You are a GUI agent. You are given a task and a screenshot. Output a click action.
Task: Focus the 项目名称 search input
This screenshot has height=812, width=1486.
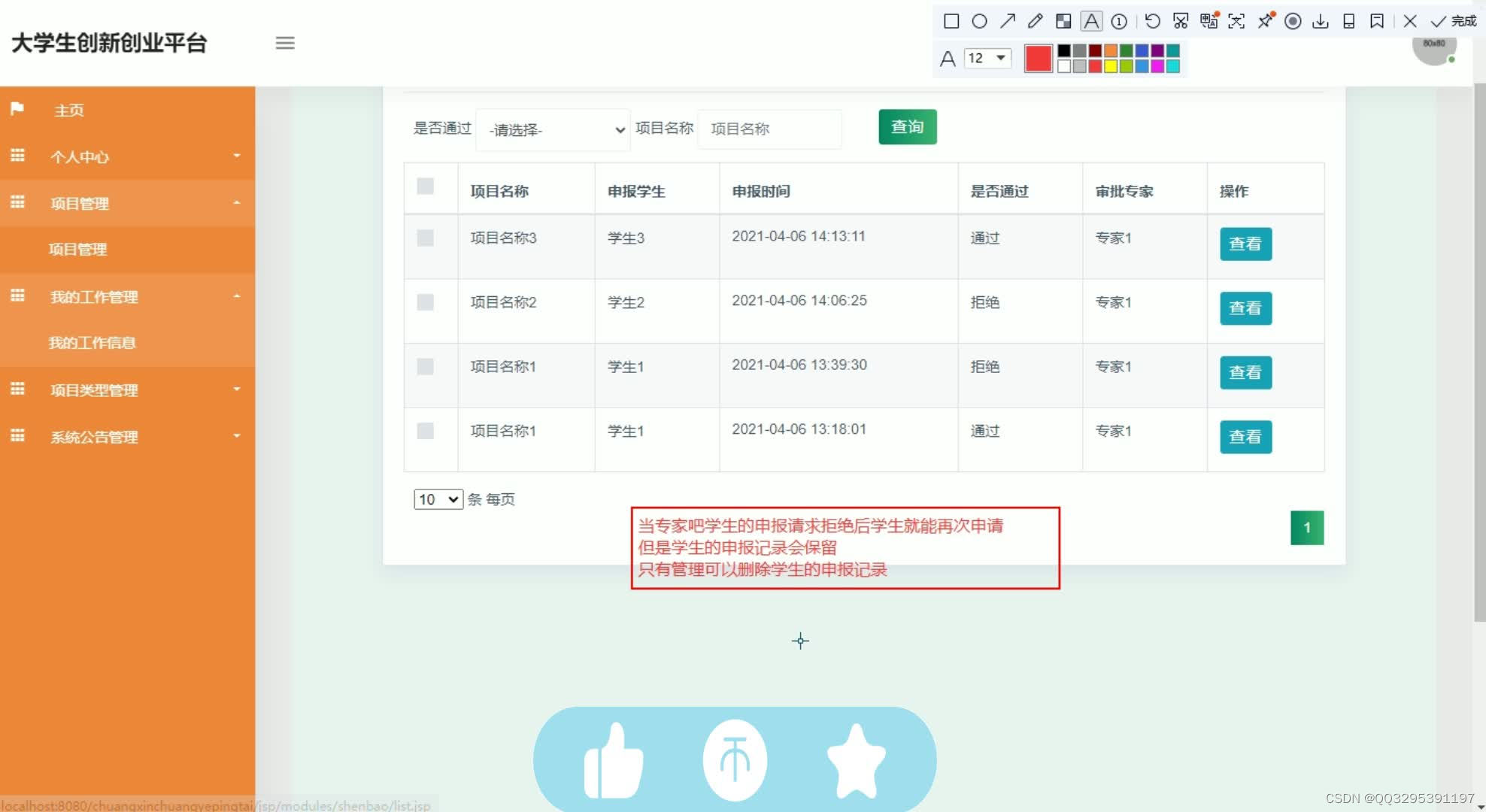click(769, 129)
